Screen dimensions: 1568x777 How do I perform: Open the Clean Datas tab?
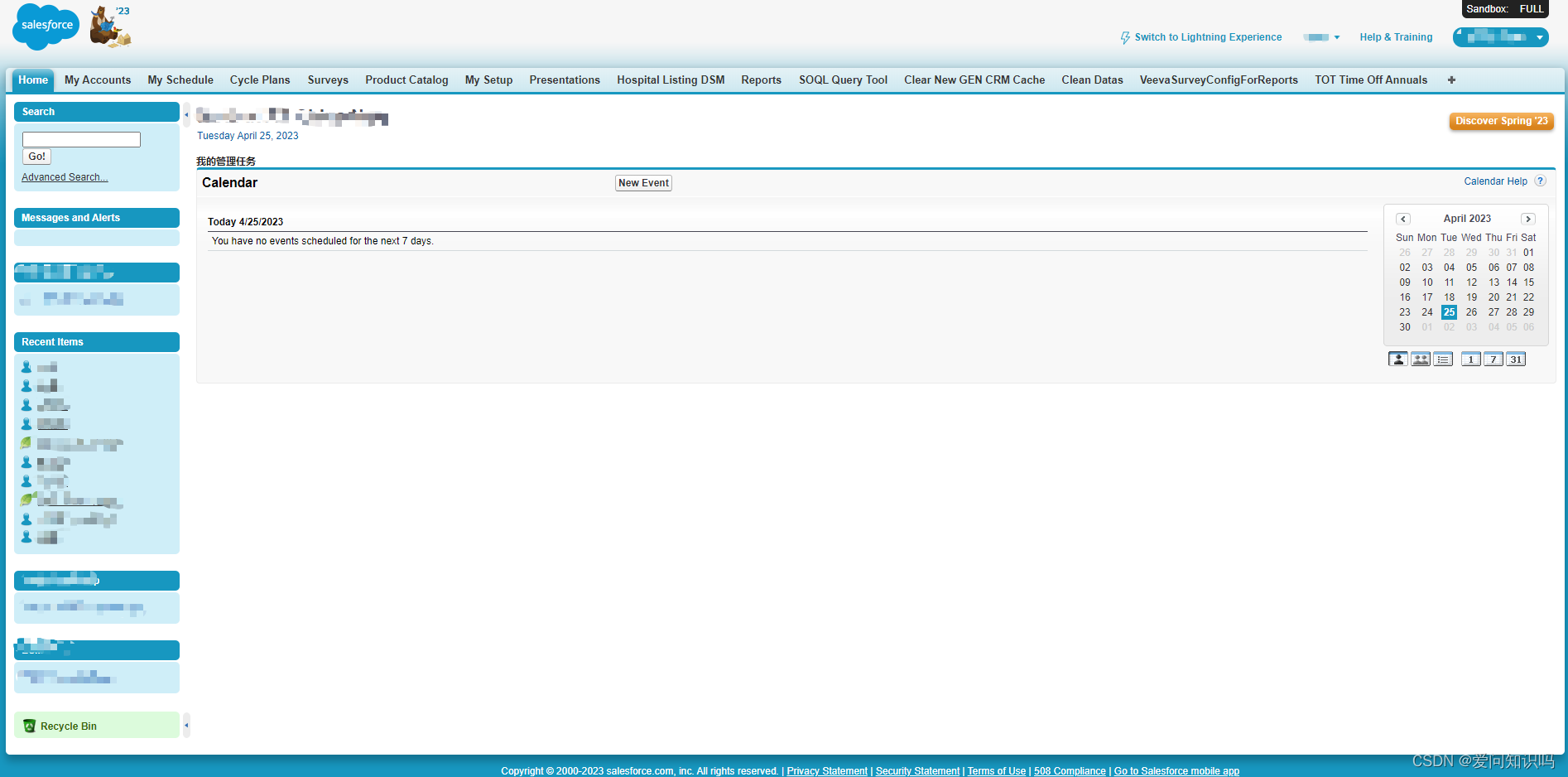(1092, 80)
